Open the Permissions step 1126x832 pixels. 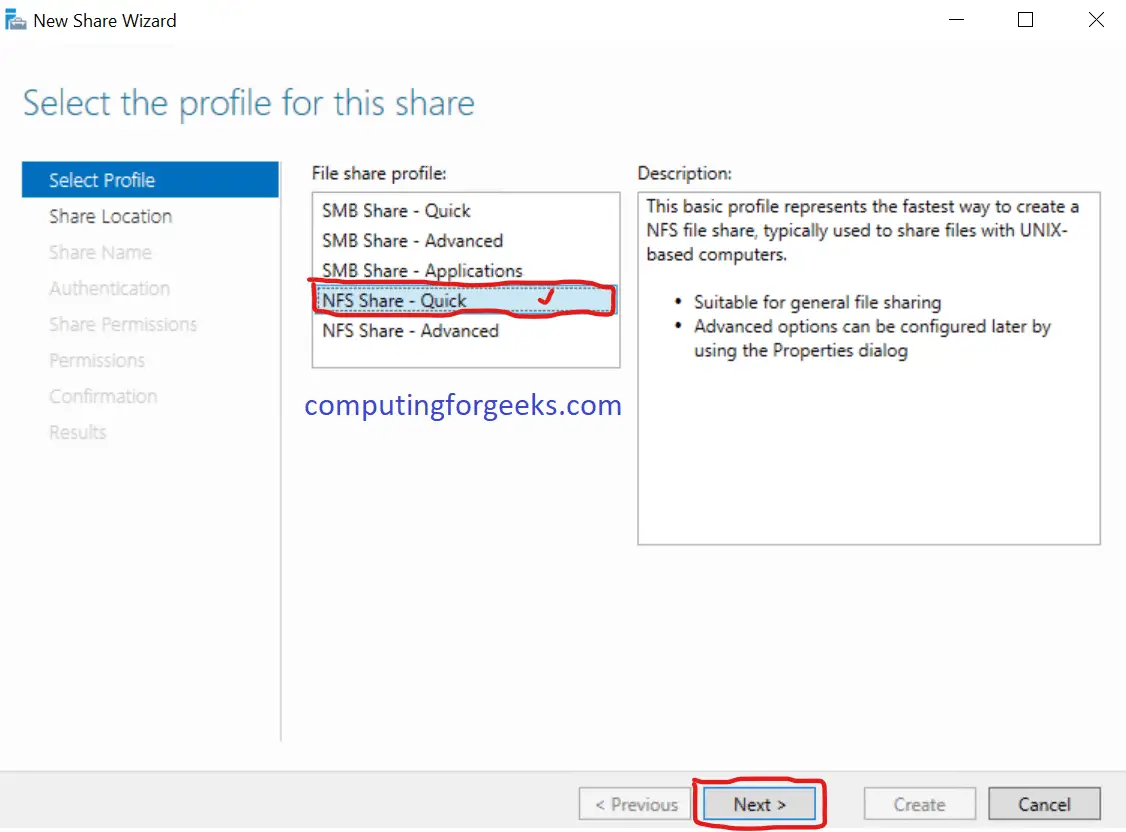96,360
